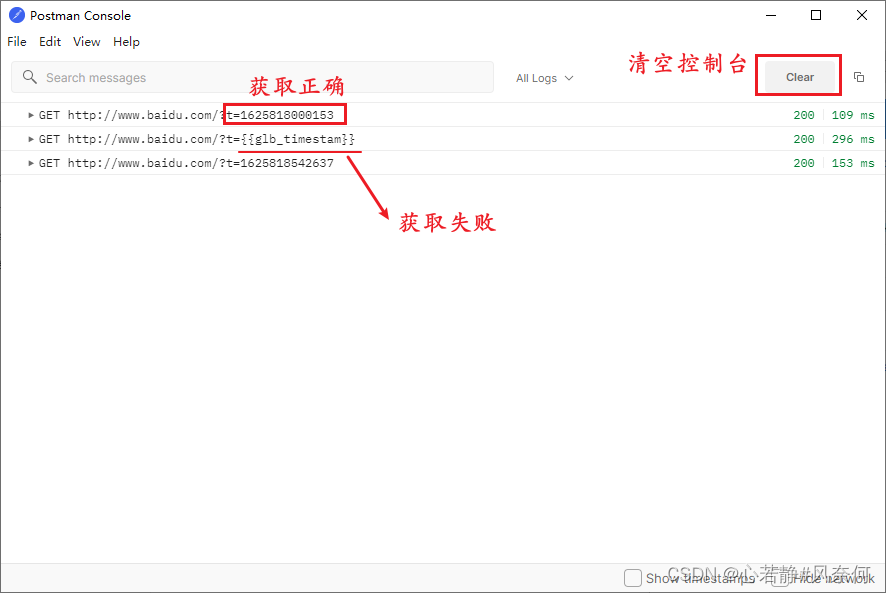Click the 200 status of the 153 ms request
886x593 pixels.
pyautogui.click(x=804, y=163)
